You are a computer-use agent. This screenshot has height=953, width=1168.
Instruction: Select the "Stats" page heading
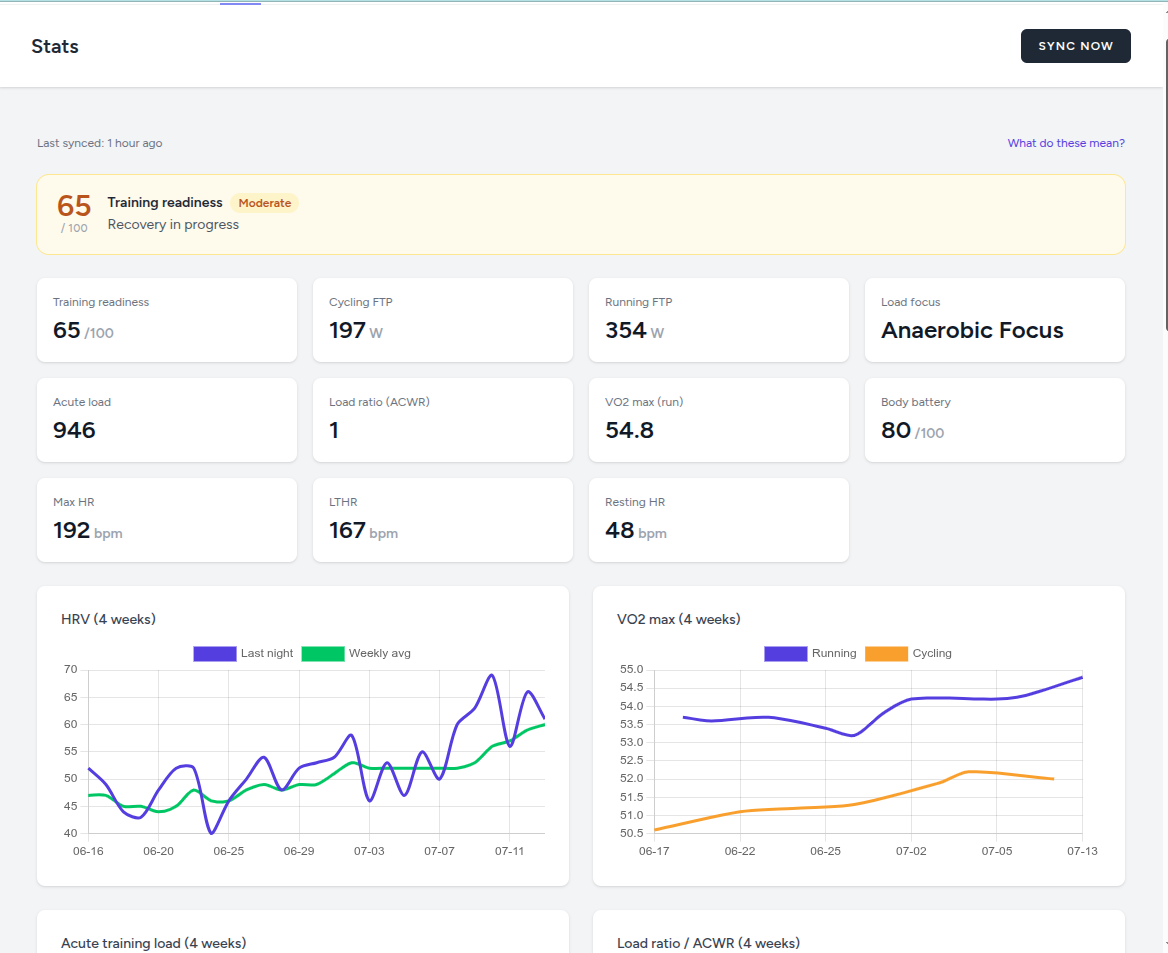(x=55, y=46)
